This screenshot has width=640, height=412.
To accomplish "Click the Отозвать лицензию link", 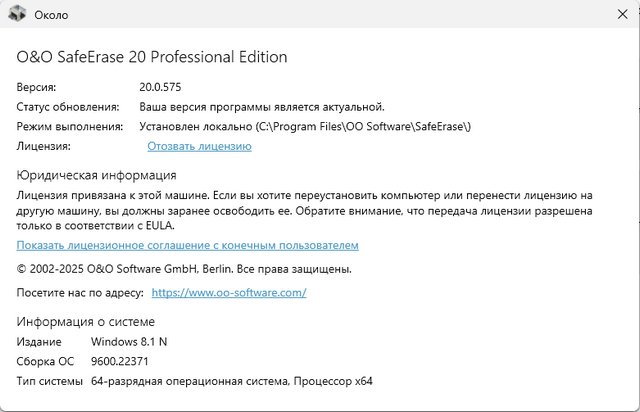I will tap(199, 146).
